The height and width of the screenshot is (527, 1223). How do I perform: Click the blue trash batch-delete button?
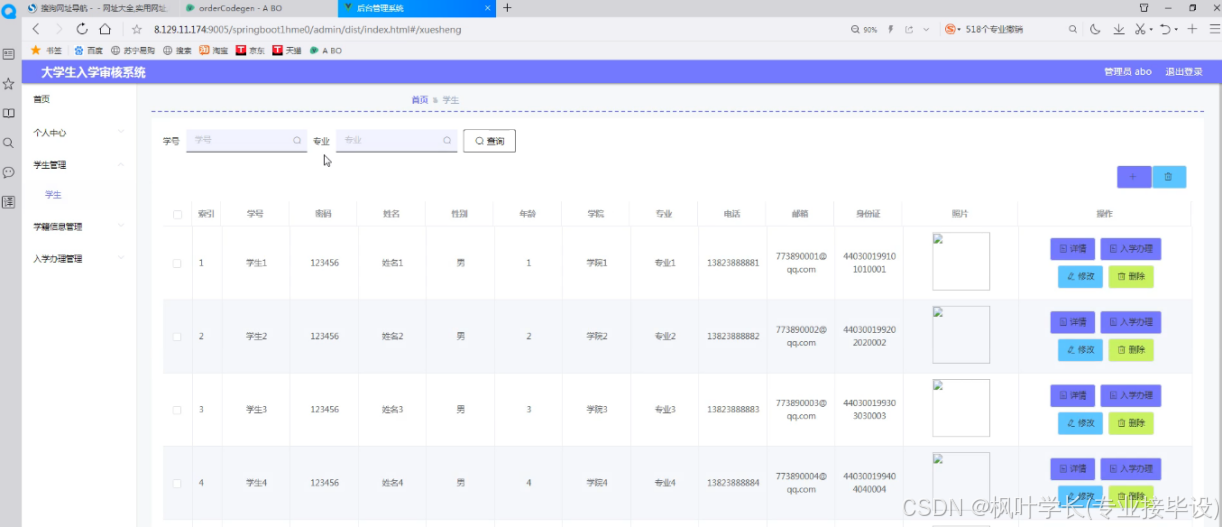pyautogui.click(x=1169, y=177)
